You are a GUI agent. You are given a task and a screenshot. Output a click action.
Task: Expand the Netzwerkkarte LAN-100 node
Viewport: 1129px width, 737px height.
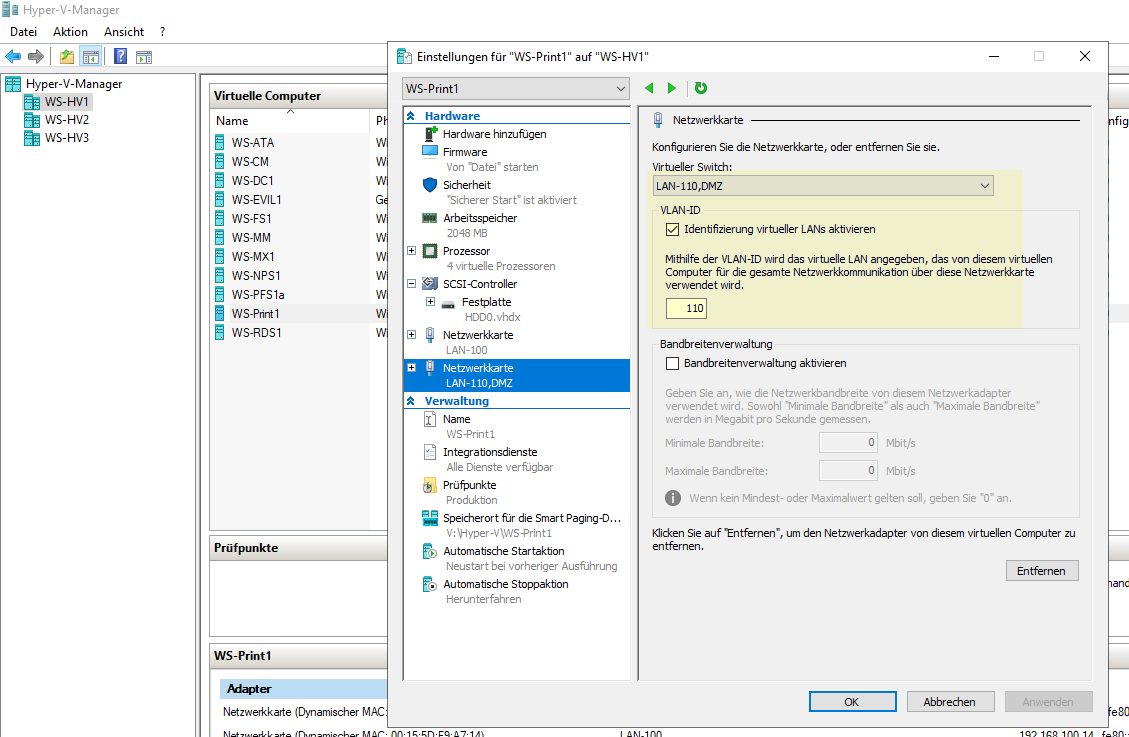412,335
